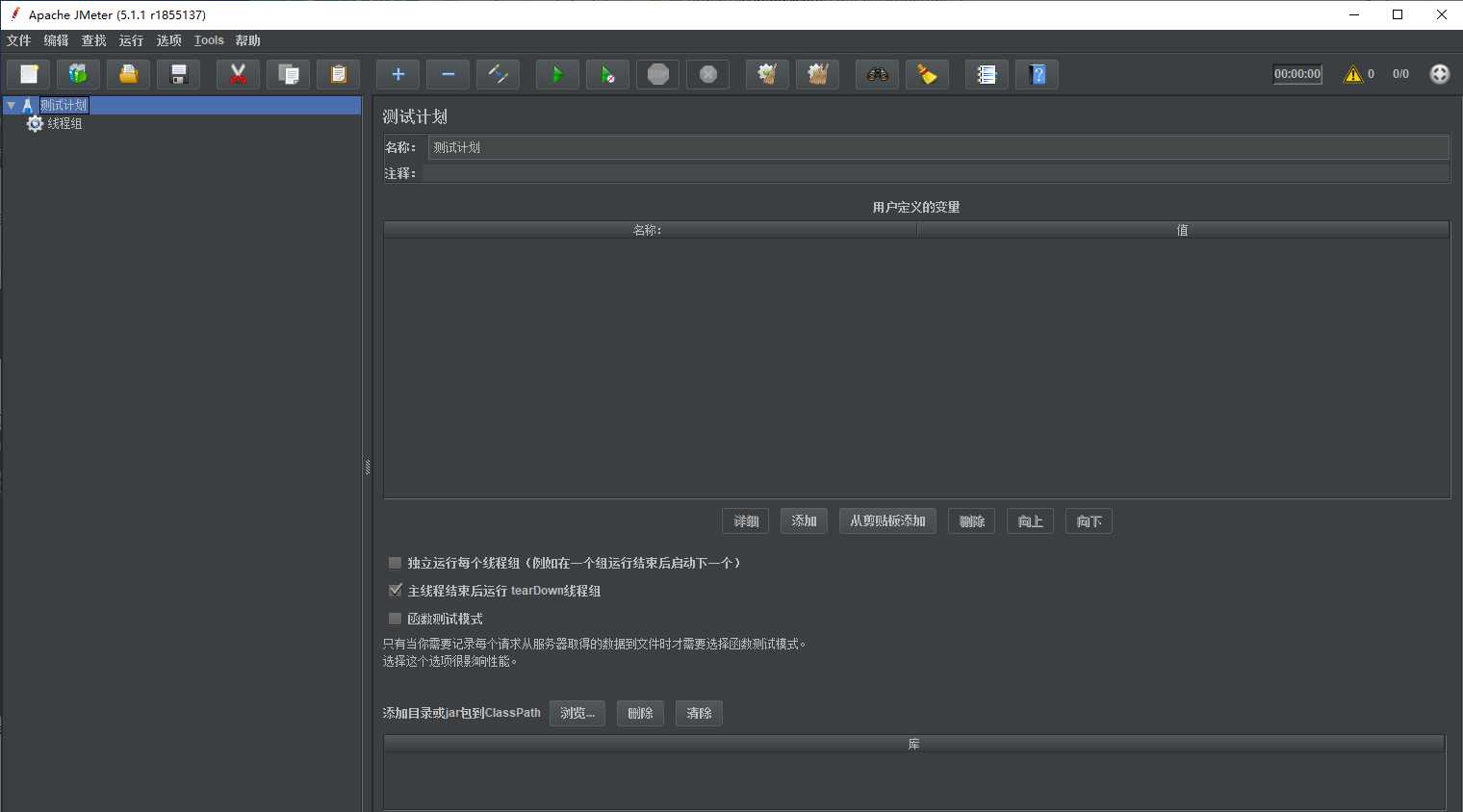Click the 向下 button
The width and height of the screenshot is (1463, 812).
point(1090,521)
